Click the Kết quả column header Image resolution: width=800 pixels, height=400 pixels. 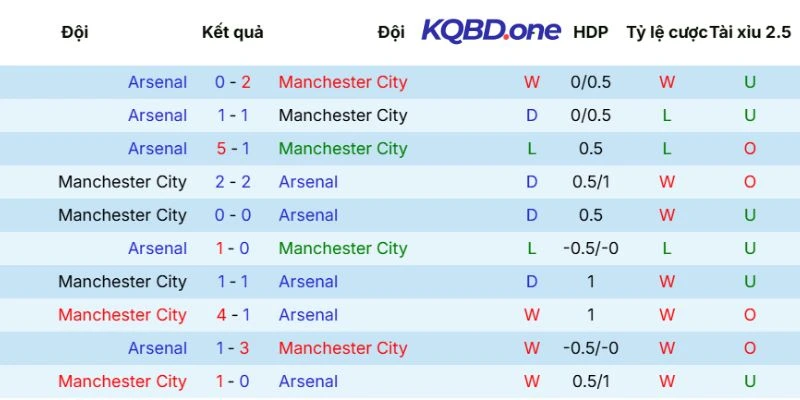[x=233, y=32]
